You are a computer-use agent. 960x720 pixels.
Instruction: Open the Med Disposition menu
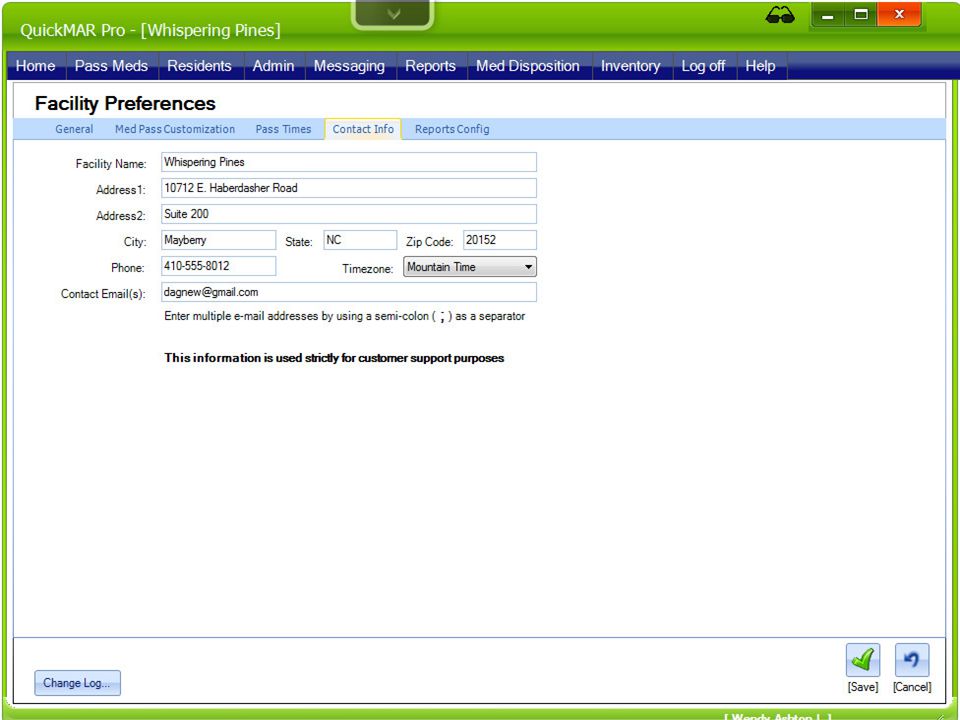pyautogui.click(x=528, y=66)
